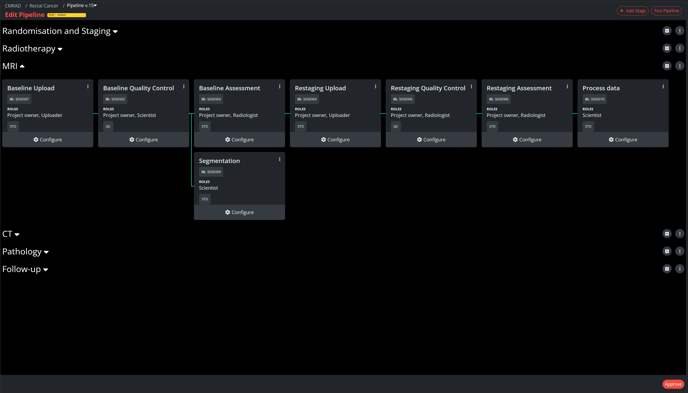Click the ID tag on the Process data card
Viewport: 688px width, 393px height.
595,99
